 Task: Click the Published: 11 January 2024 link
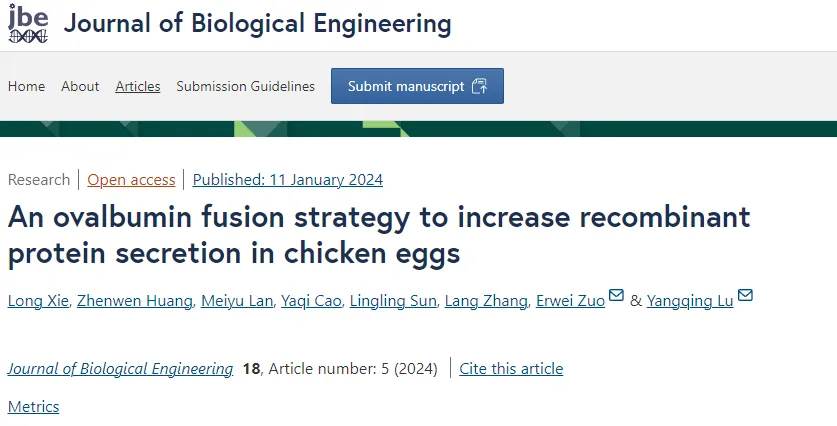pos(288,180)
